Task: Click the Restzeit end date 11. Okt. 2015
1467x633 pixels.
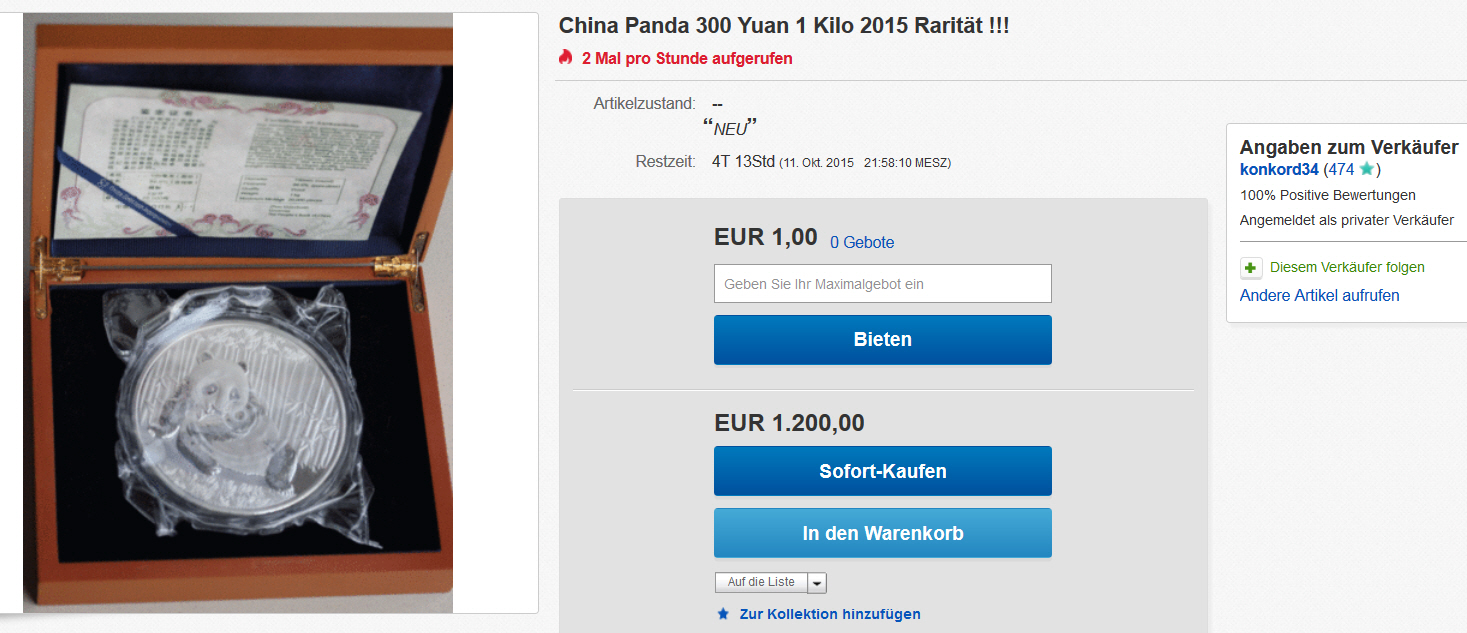Action: click(819, 162)
